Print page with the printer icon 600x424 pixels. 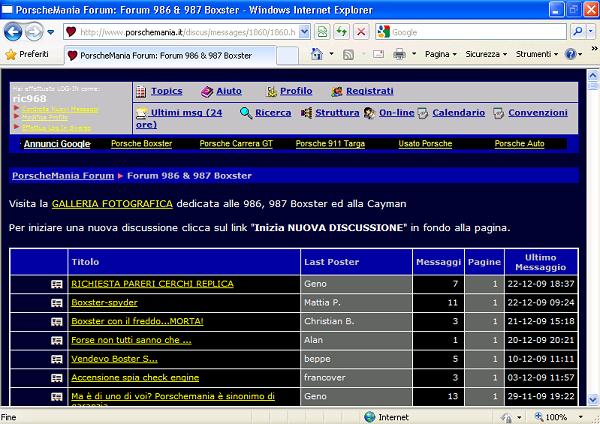point(399,54)
